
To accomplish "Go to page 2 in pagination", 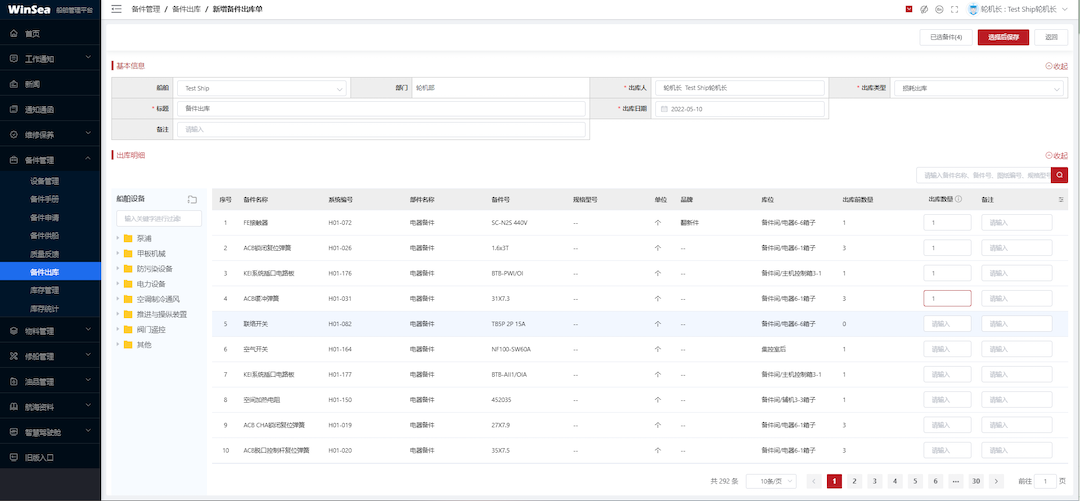I will pos(854,481).
